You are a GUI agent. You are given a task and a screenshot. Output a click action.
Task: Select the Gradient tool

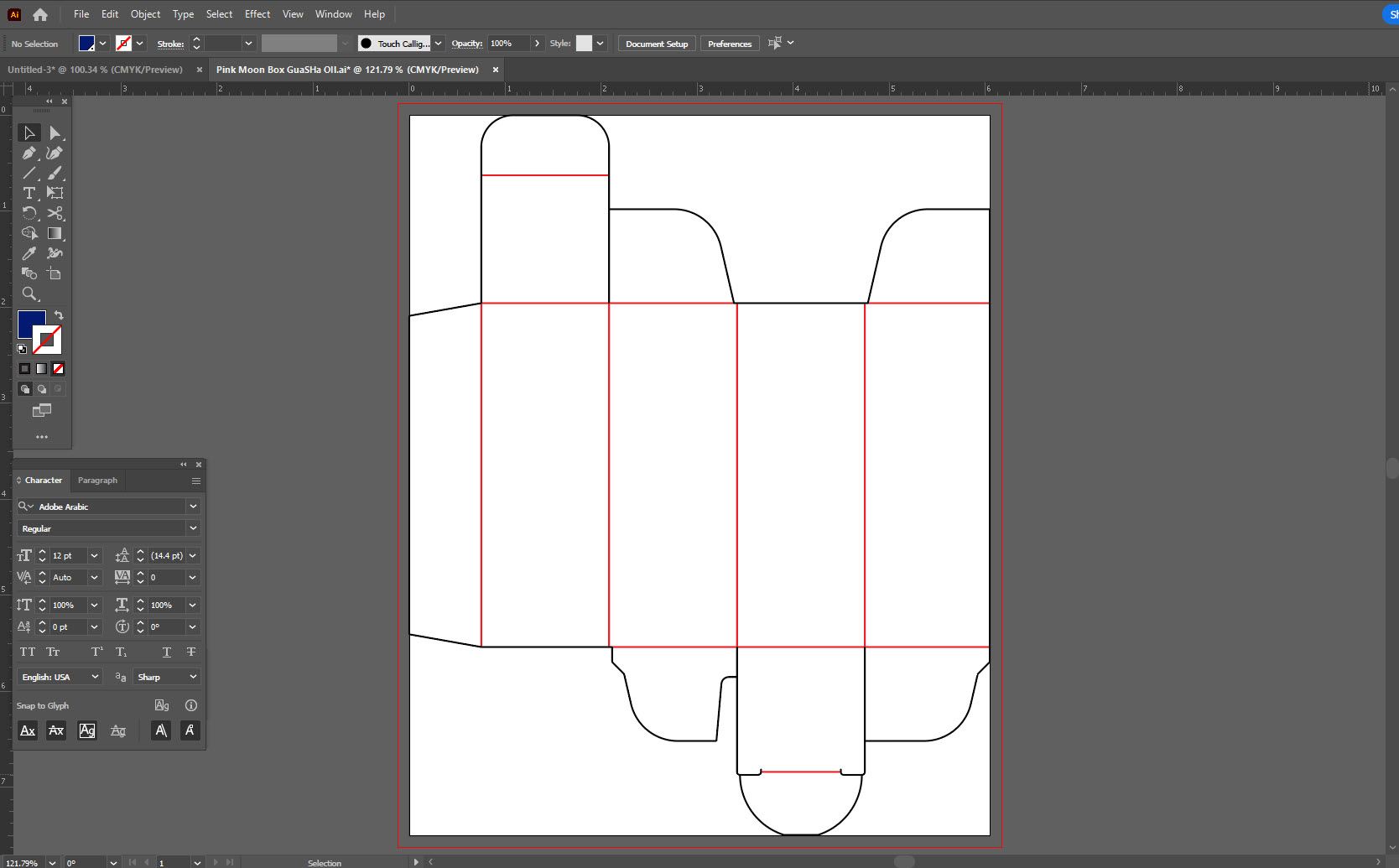[55, 234]
